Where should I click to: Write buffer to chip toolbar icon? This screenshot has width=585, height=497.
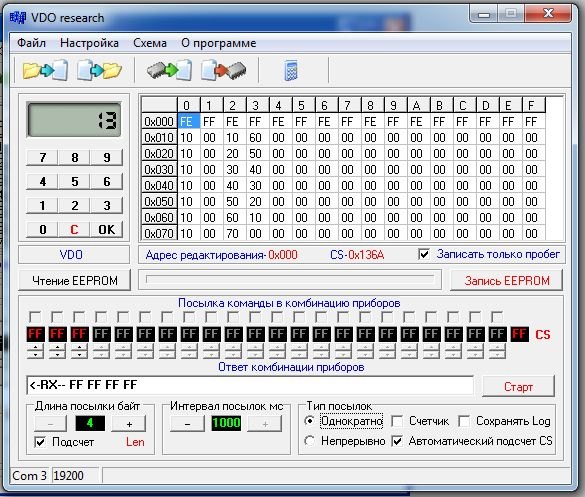pos(223,70)
